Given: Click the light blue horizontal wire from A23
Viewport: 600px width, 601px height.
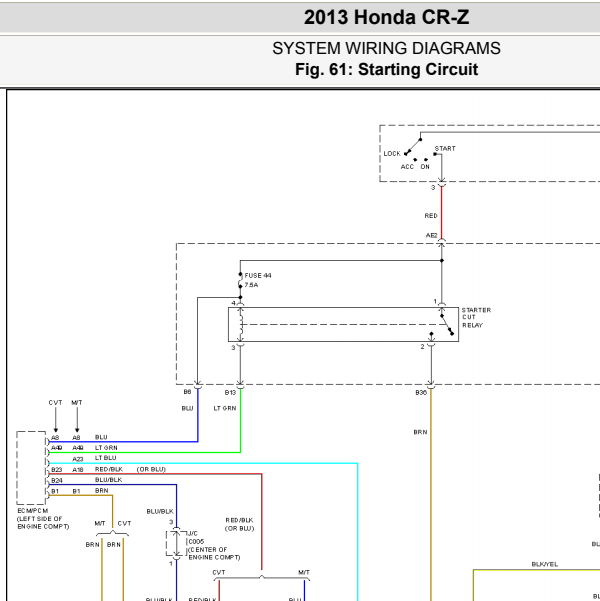Looking at the screenshot, I should (x=203, y=463).
